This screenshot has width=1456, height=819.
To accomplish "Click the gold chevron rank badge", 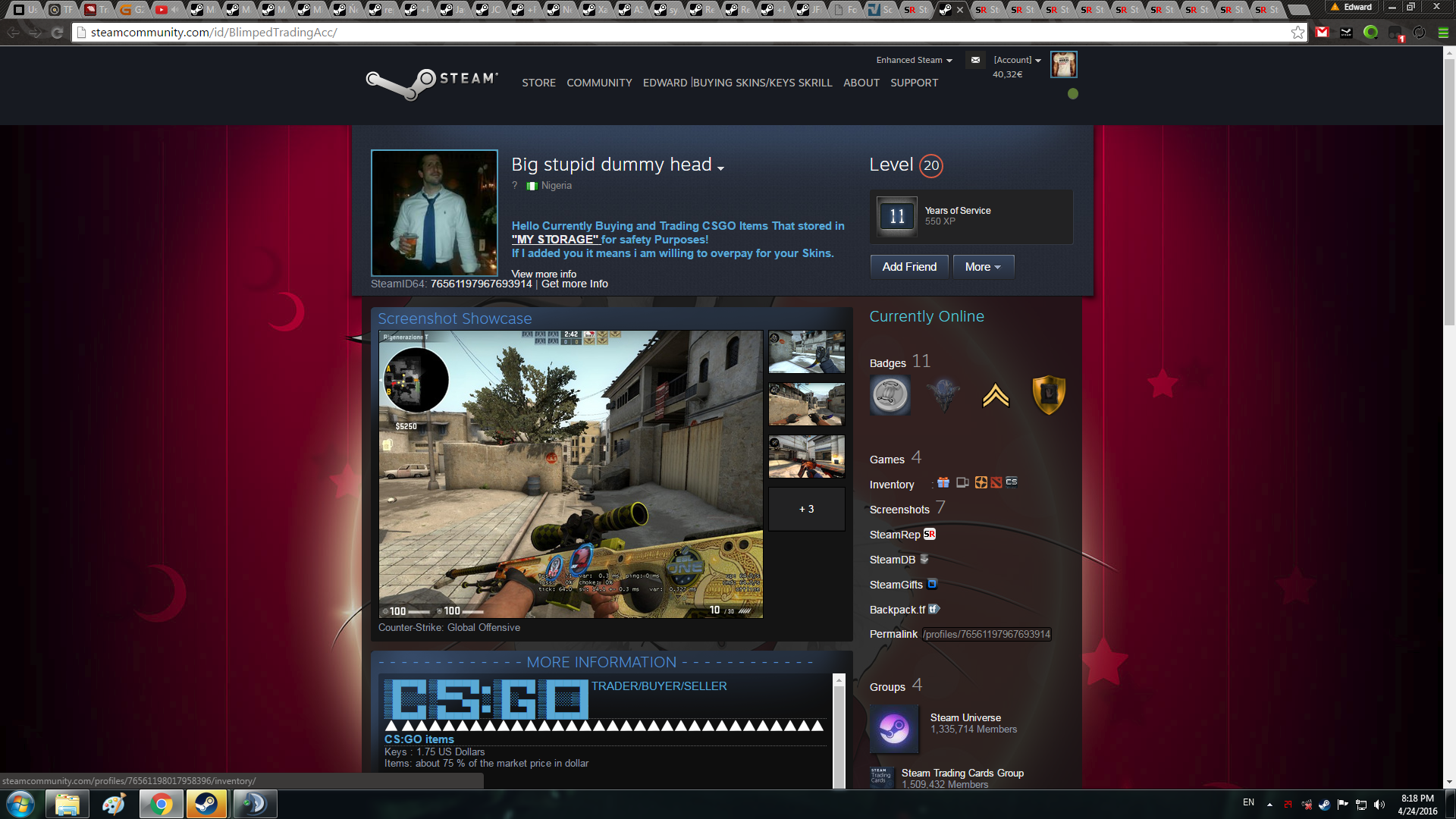I will click(x=996, y=395).
